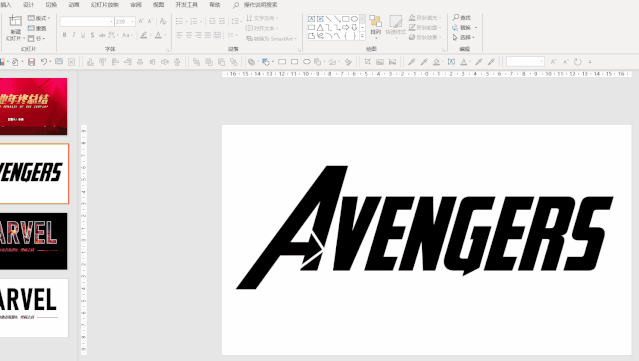The height and width of the screenshot is (361, 639).
Task: Open the line spacing dropdown
Action: click(236, 21)
